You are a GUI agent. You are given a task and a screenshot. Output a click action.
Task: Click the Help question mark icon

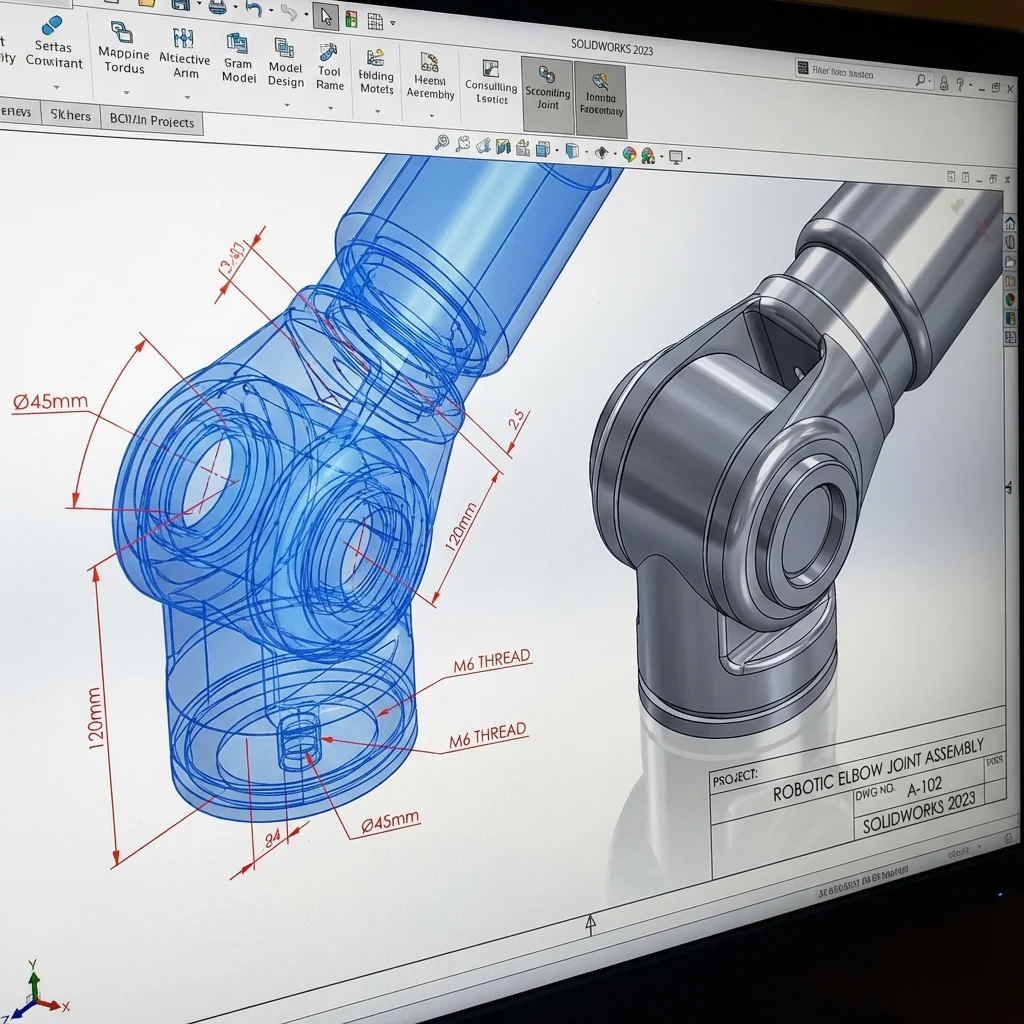click(959, 84)
